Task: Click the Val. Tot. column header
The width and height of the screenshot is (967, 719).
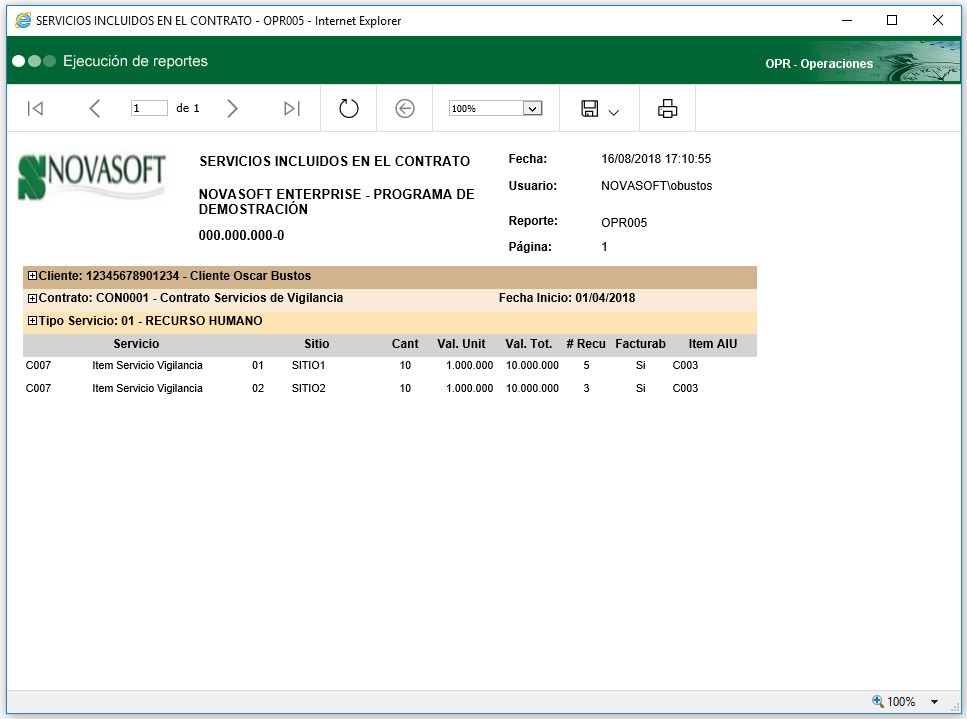Action: pyautogui.click(x=529, y=344)
